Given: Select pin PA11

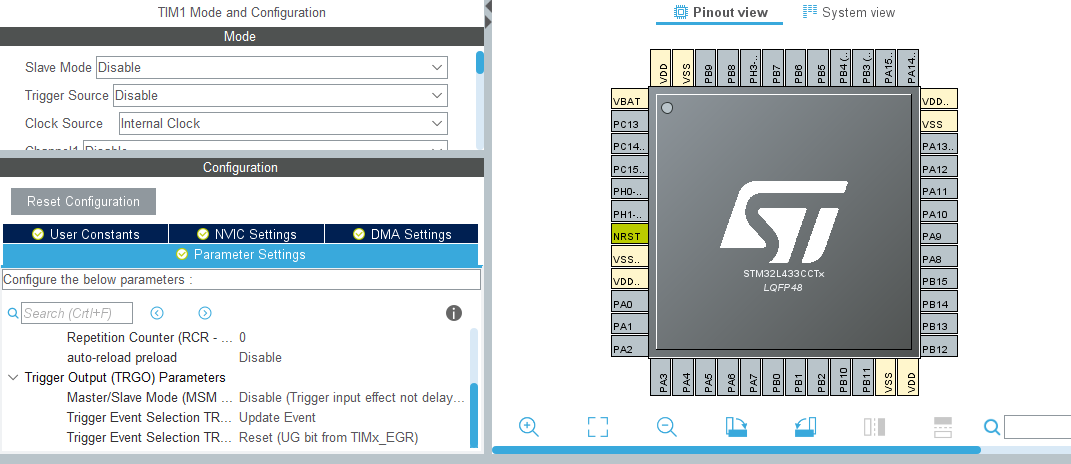Looking at the screenshot, I should (x=938, y=191).
